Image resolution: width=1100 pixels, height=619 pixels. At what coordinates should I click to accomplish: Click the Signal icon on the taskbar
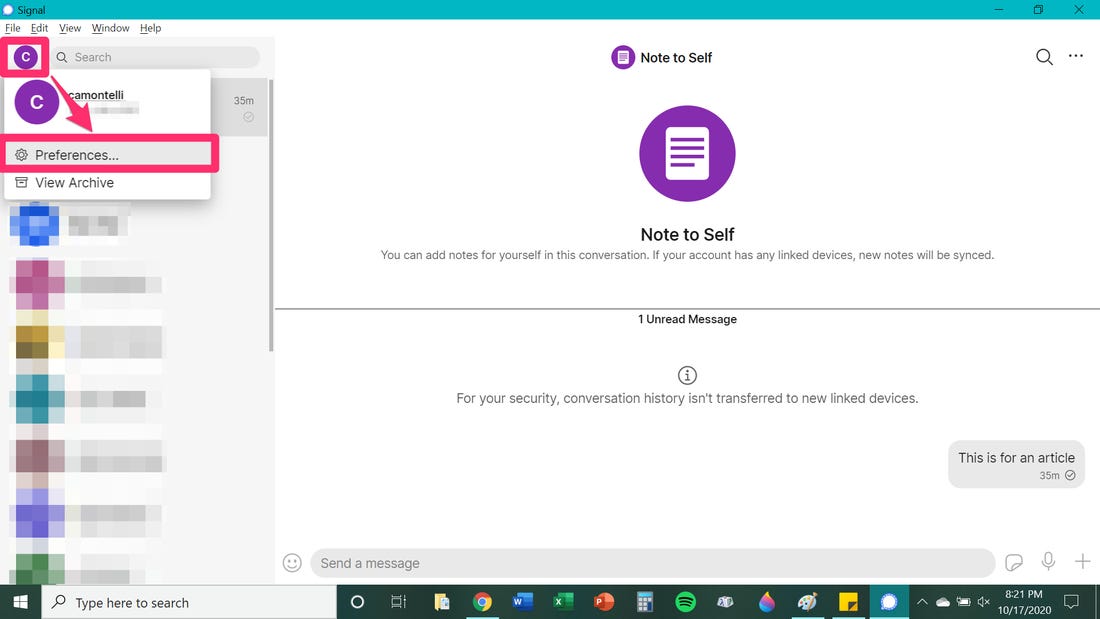(889, 602)
